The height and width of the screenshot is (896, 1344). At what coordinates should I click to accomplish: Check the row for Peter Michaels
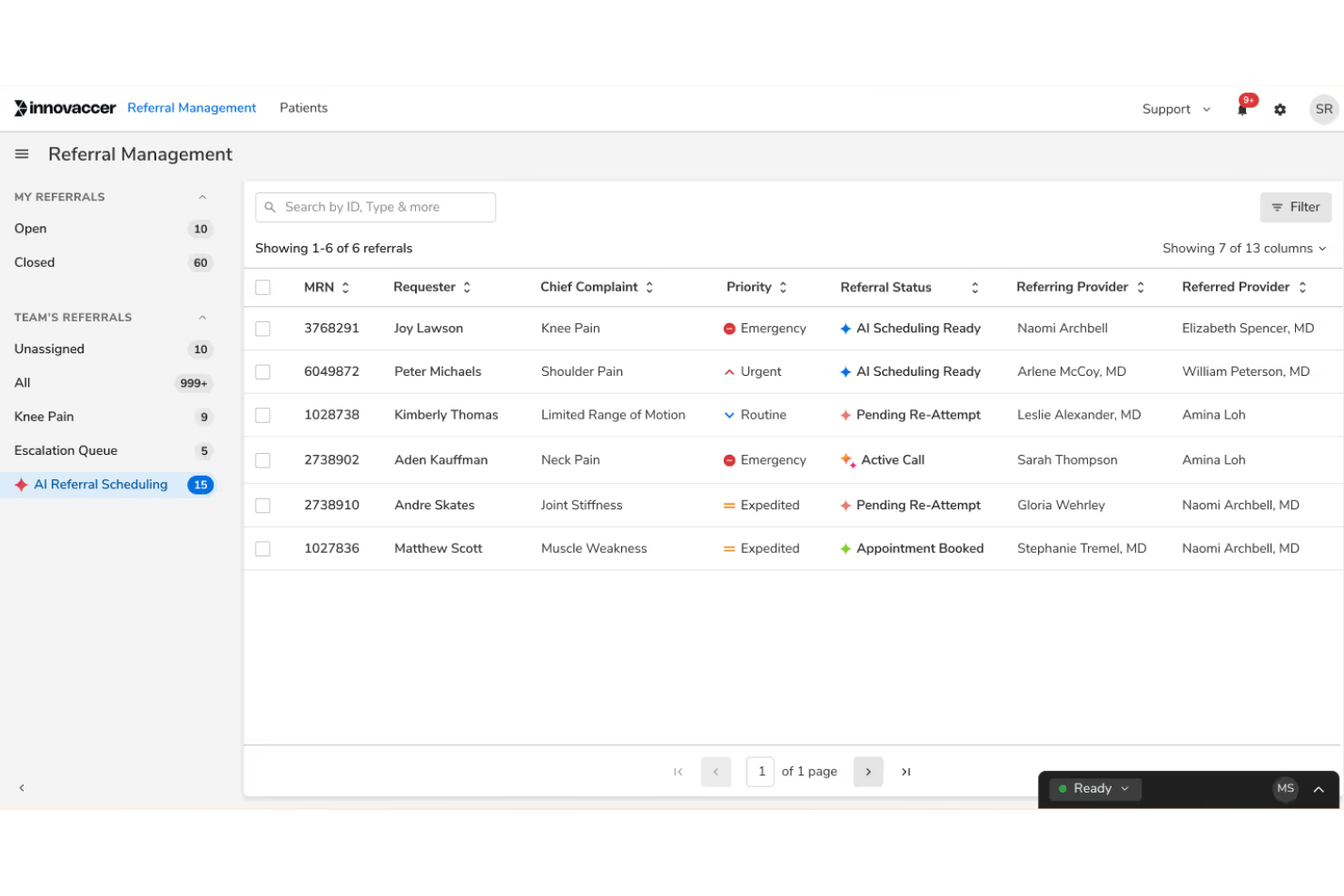[263, 372]
